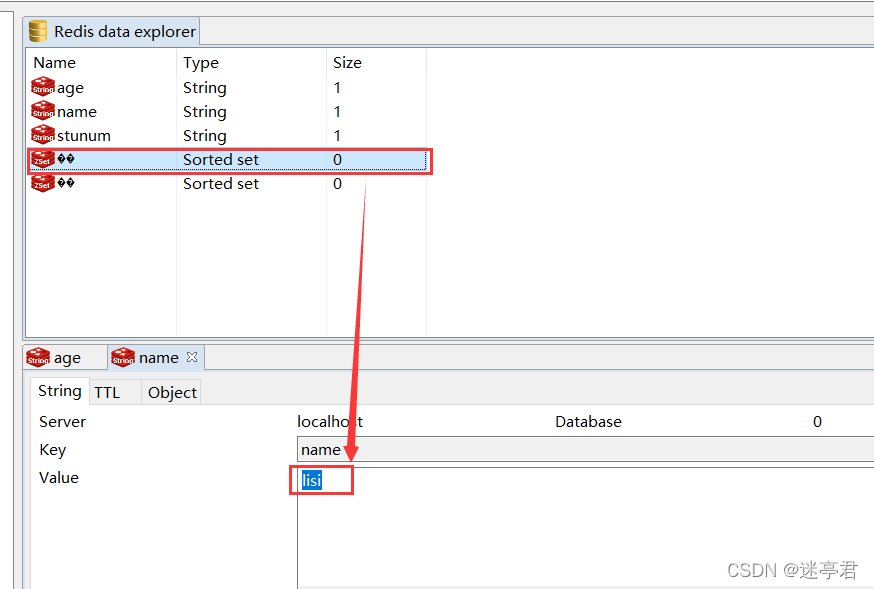
Task: Select the stunum key row
Action: 227,135
